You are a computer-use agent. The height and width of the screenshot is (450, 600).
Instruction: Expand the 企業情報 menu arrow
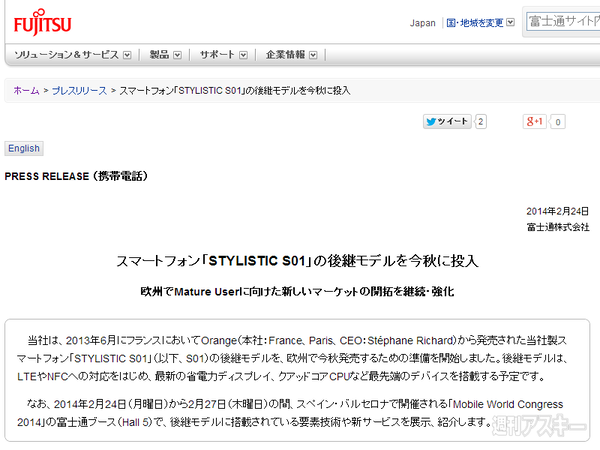(313, 55)
